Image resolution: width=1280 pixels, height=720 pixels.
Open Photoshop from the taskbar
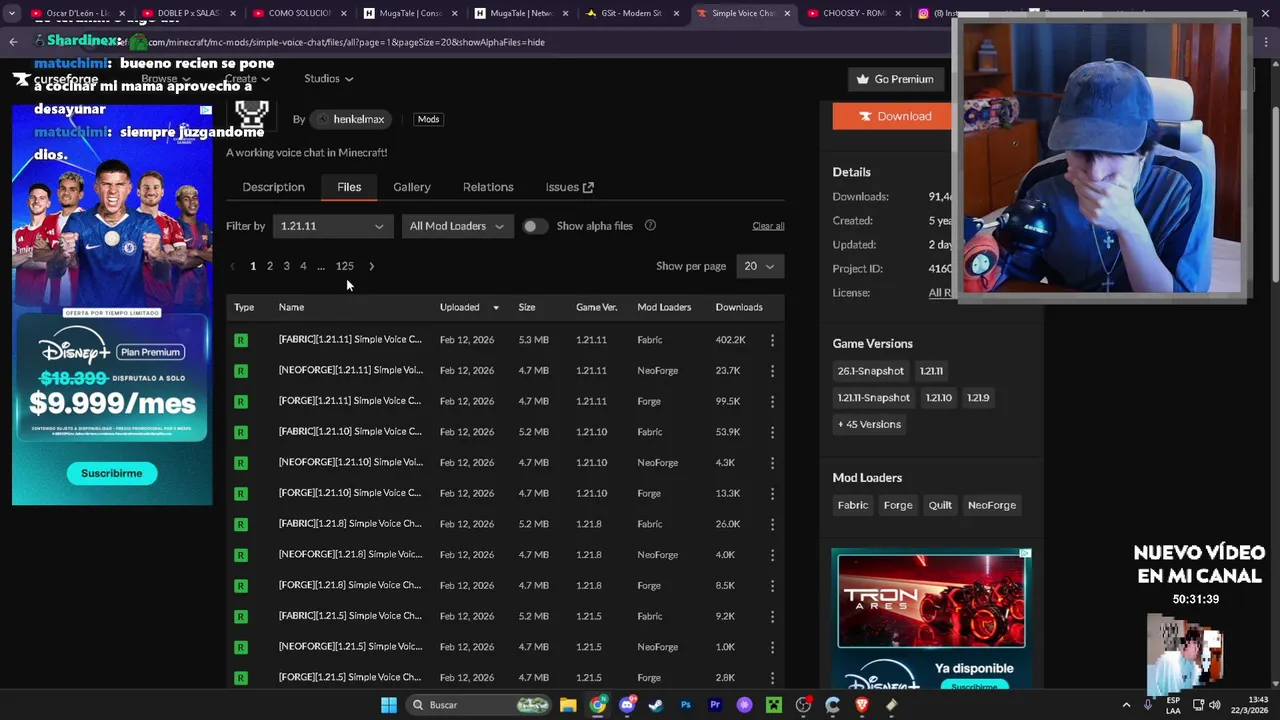[685, 705]
